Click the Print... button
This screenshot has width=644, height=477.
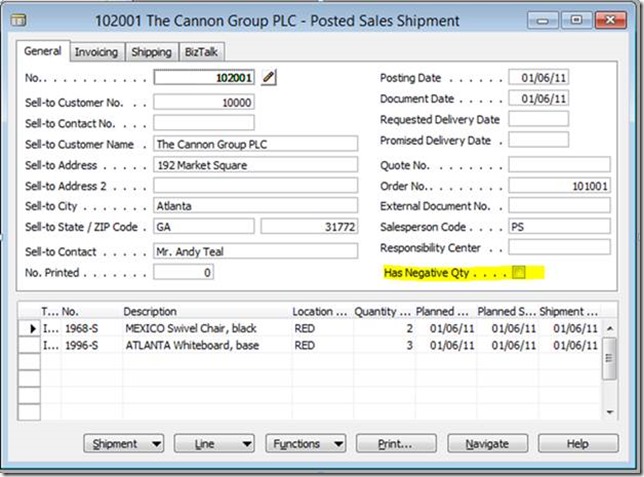[396, 444]
